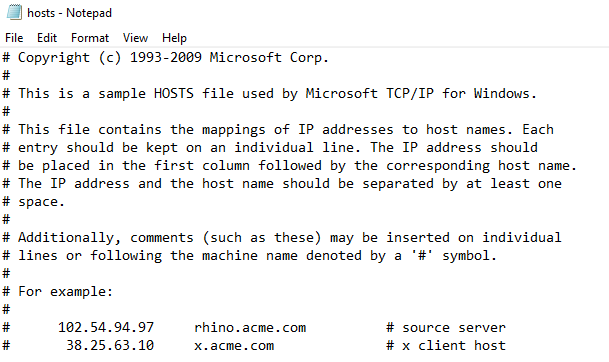Open the Format menu
This screenshot has width=609, height=362.
pyautogui.click(x=90, y=38)
